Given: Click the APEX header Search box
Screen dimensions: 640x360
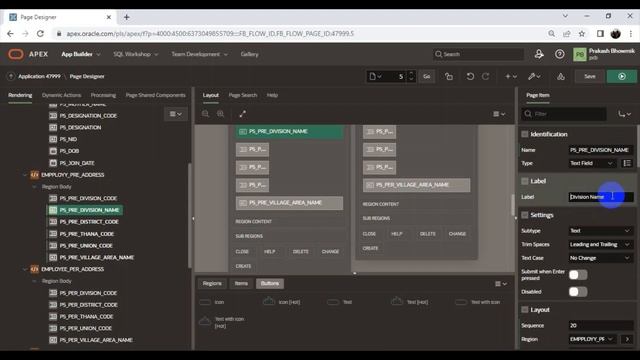Looking at the screenshot, I should coord(478,54).
